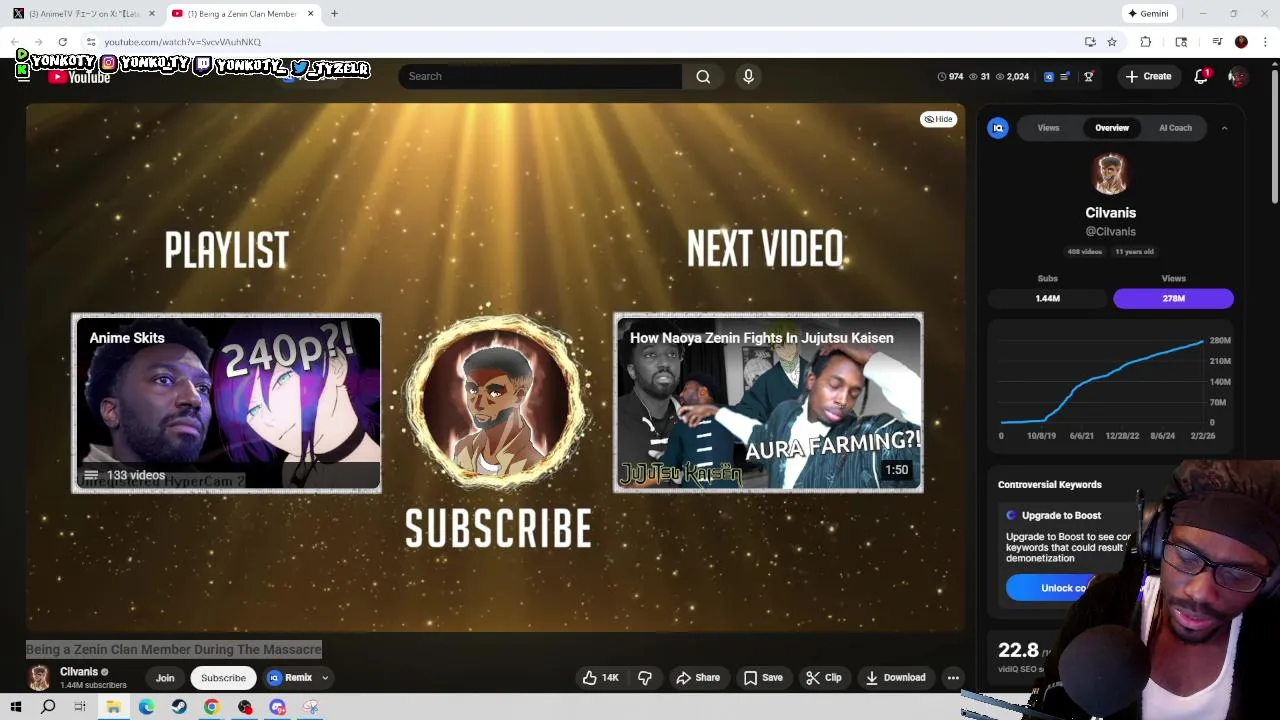The image size is (1280, 720).
Task: Select the Subs stat toggle 1.44M
Action: coord(1048,298)
